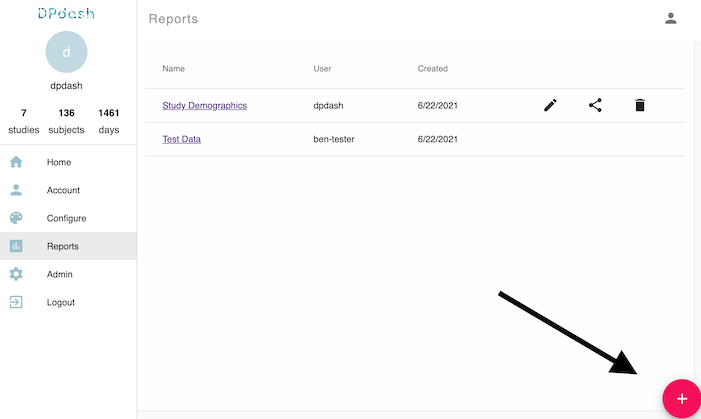Open Configure menu item
701x419 pixels.
[x=68, y=218]
